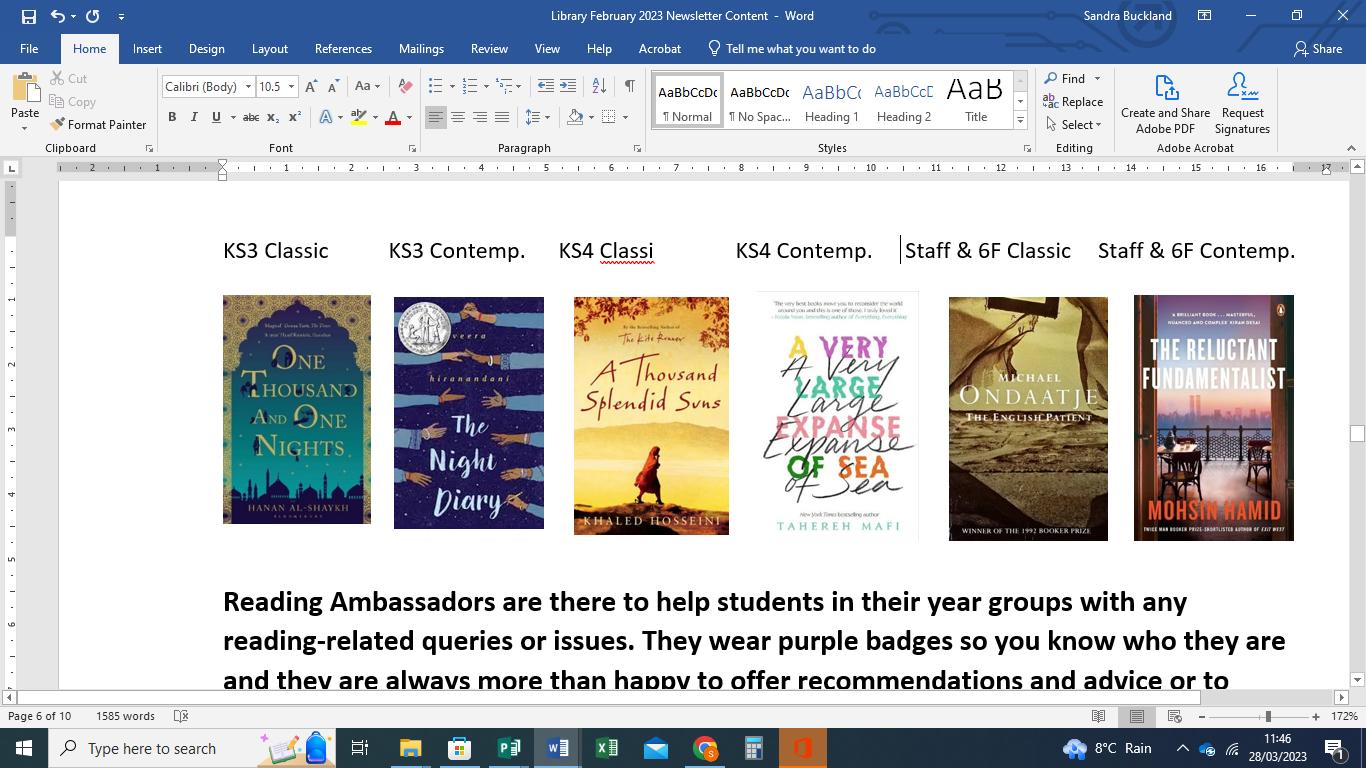Decrease paragraph indent
The width and height of the screenshot is (1366, 768).
[x=545, y=86]
